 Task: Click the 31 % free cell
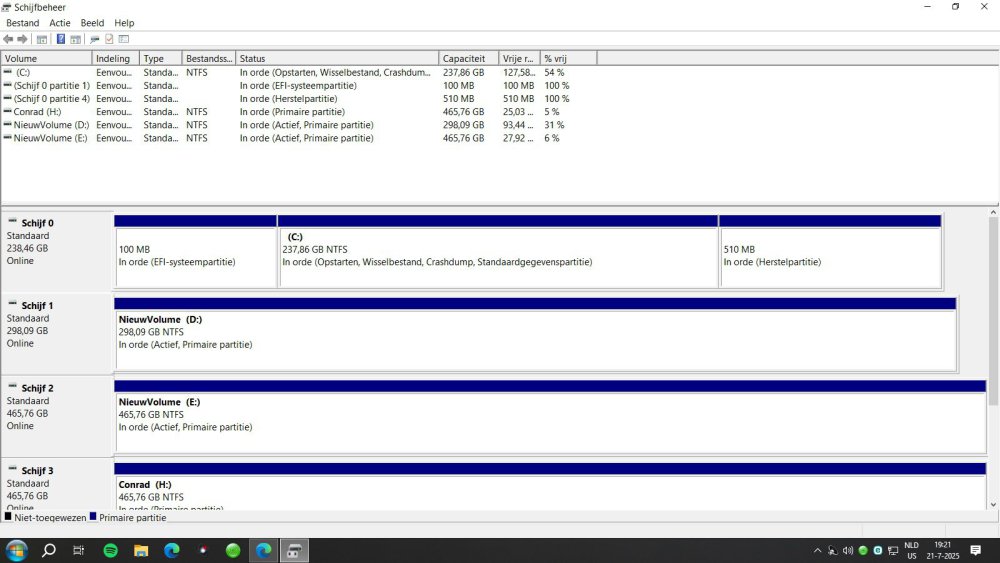click(x=554, y=125)
